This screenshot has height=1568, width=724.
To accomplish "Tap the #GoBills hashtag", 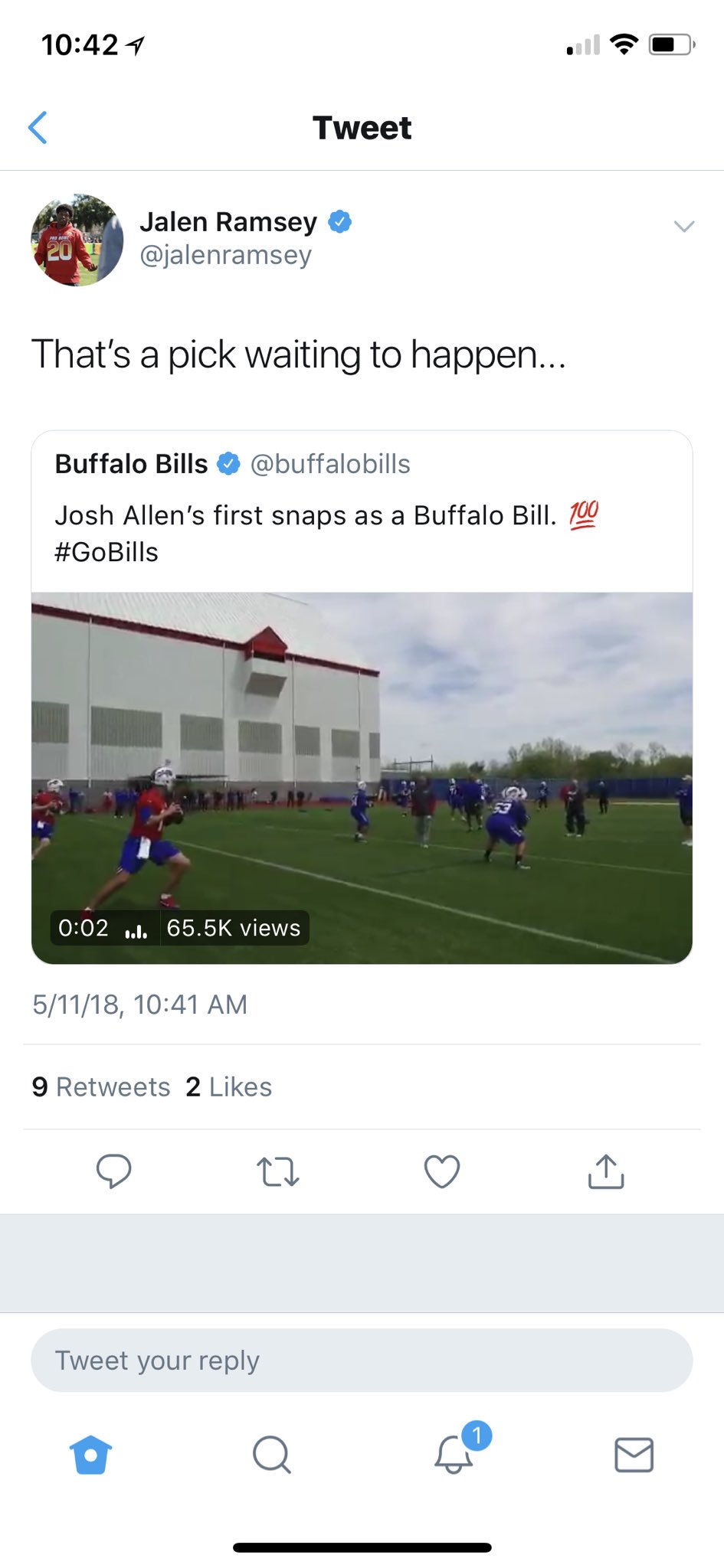I will click(106, 552).
